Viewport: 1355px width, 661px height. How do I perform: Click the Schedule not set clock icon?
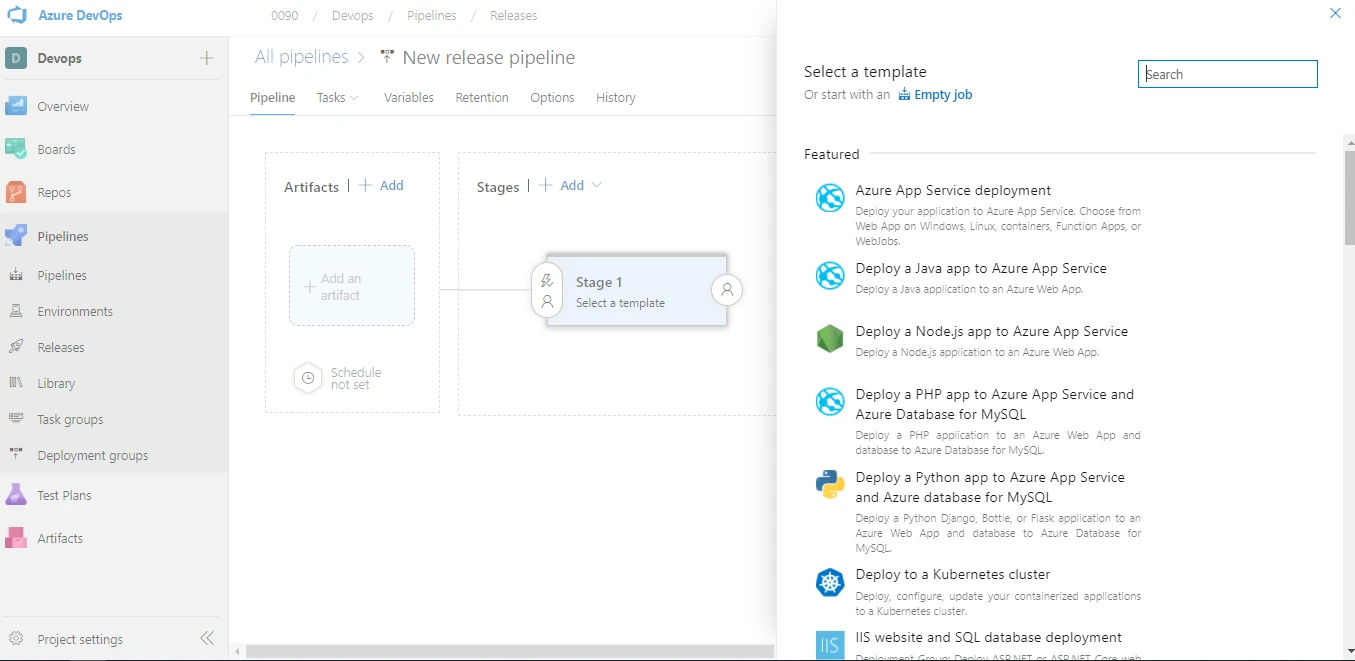pos(307,378)
